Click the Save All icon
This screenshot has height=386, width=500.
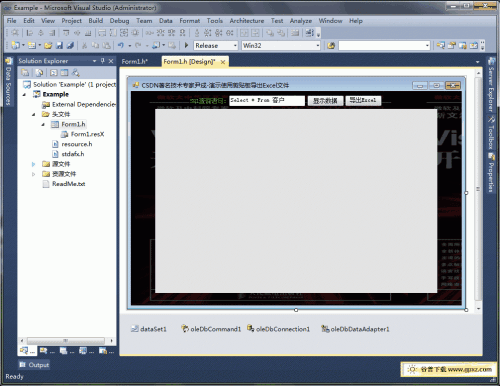coord(70,45)
